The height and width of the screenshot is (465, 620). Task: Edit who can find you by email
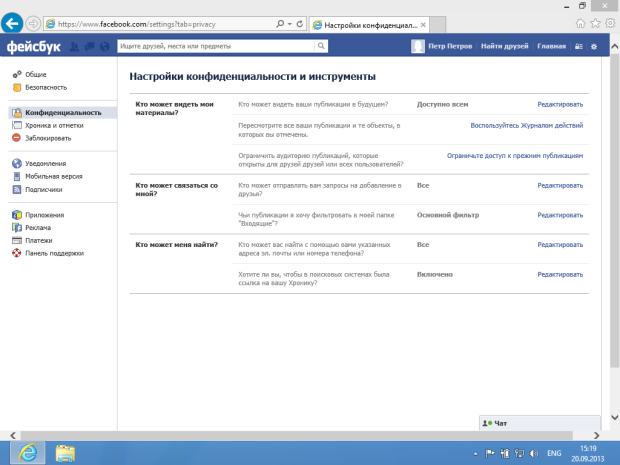560,245
